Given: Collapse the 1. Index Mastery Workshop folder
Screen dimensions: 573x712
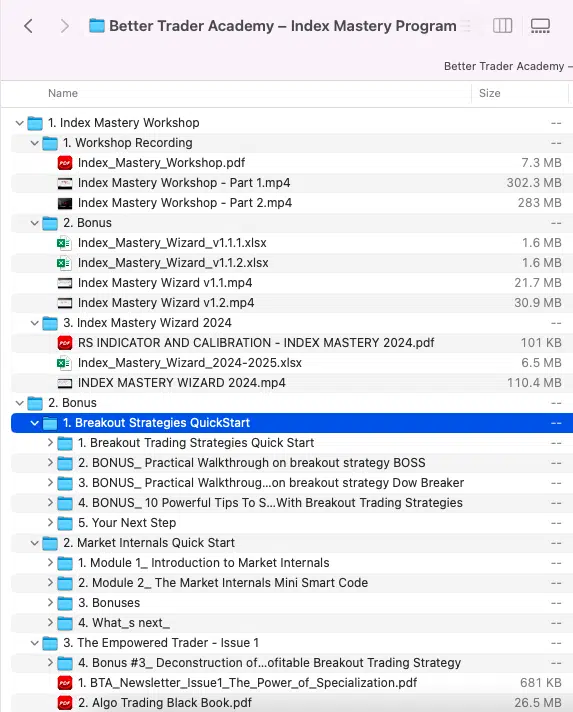Looking at the screenshot, I should [x=19, y=123].
